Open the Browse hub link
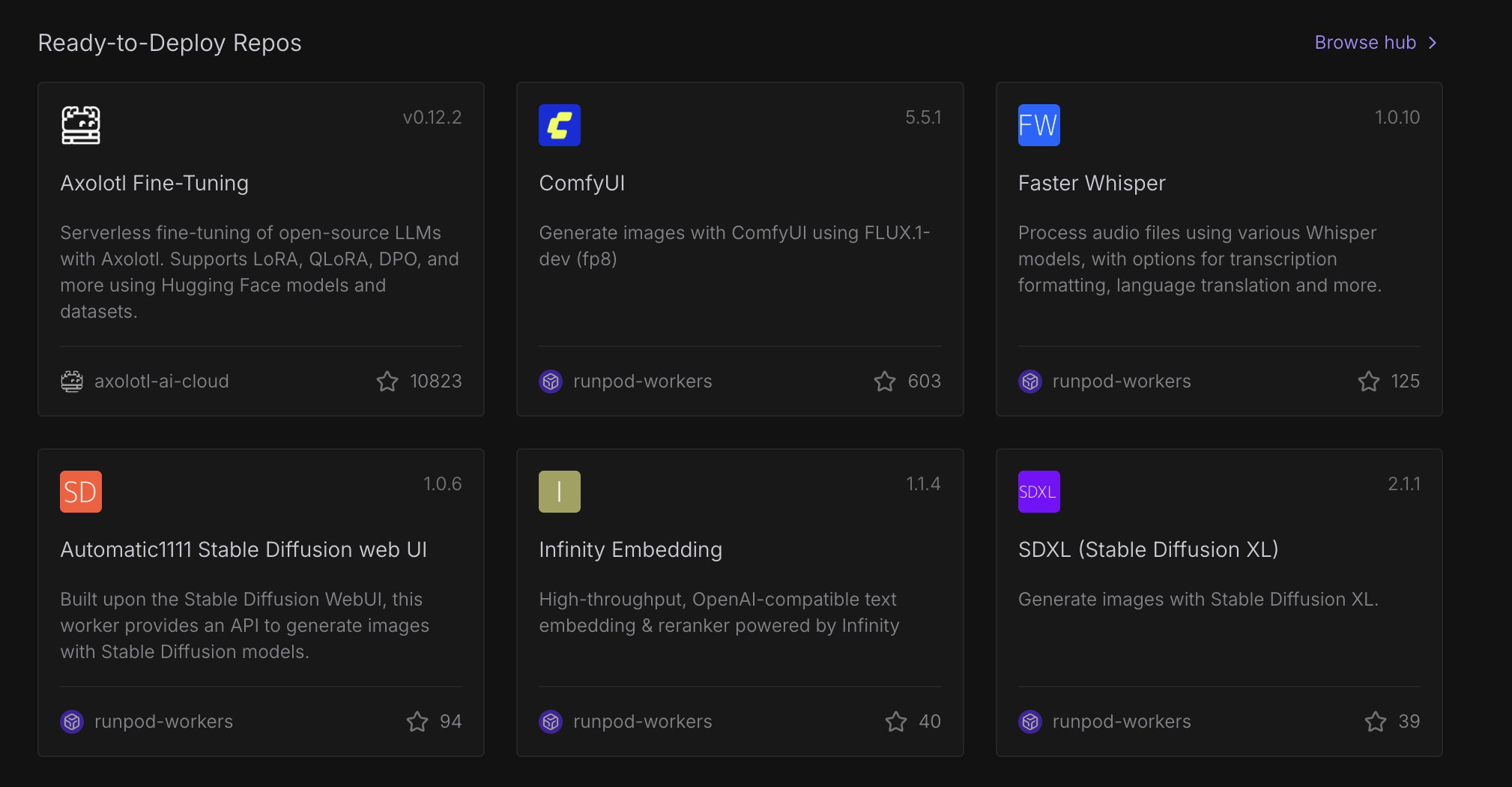The height and width of the screenshot is (787, 1512). pyautogui.click(x=1364, y=43)
